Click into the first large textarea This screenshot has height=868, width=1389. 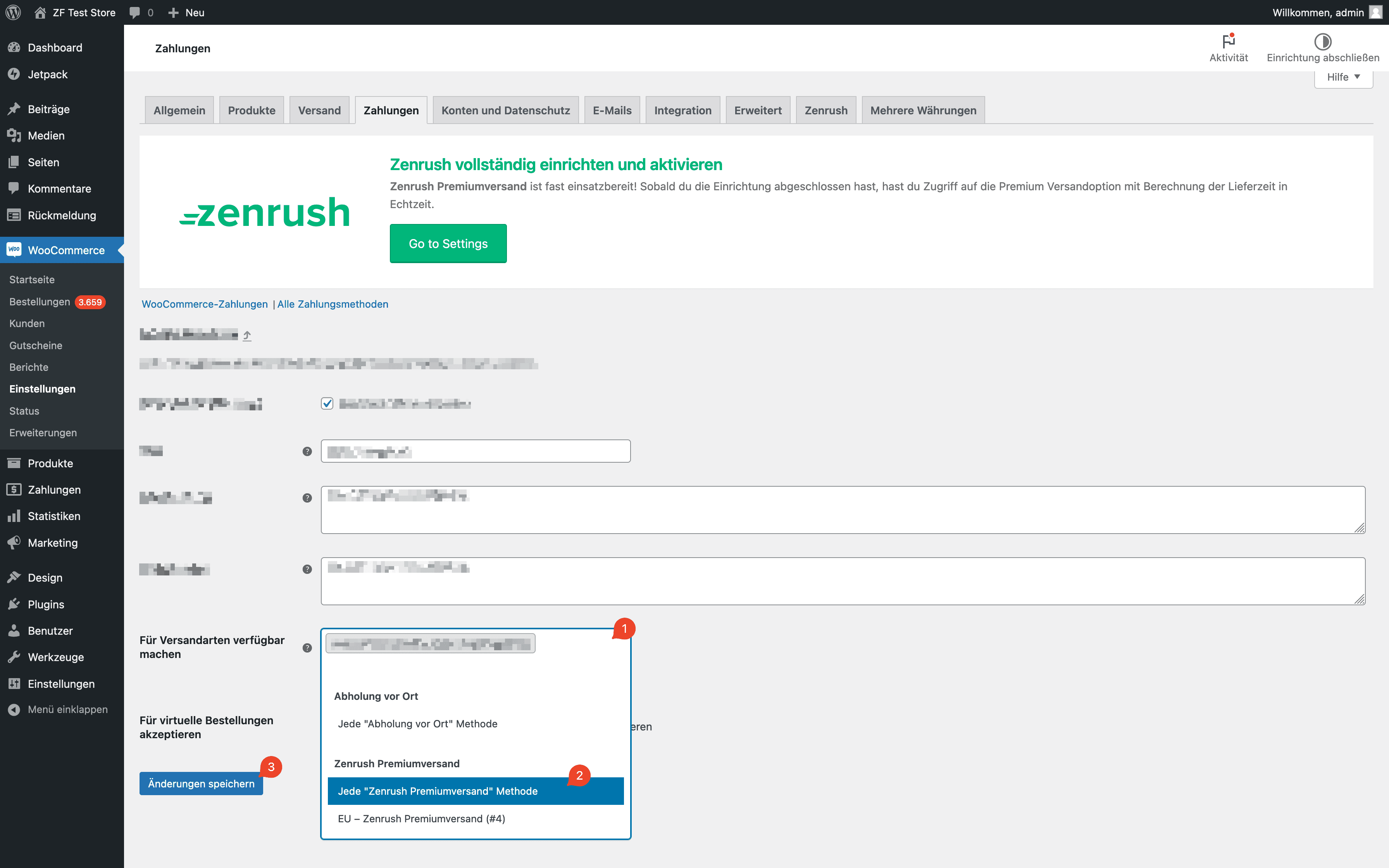(x=843, y=510)
